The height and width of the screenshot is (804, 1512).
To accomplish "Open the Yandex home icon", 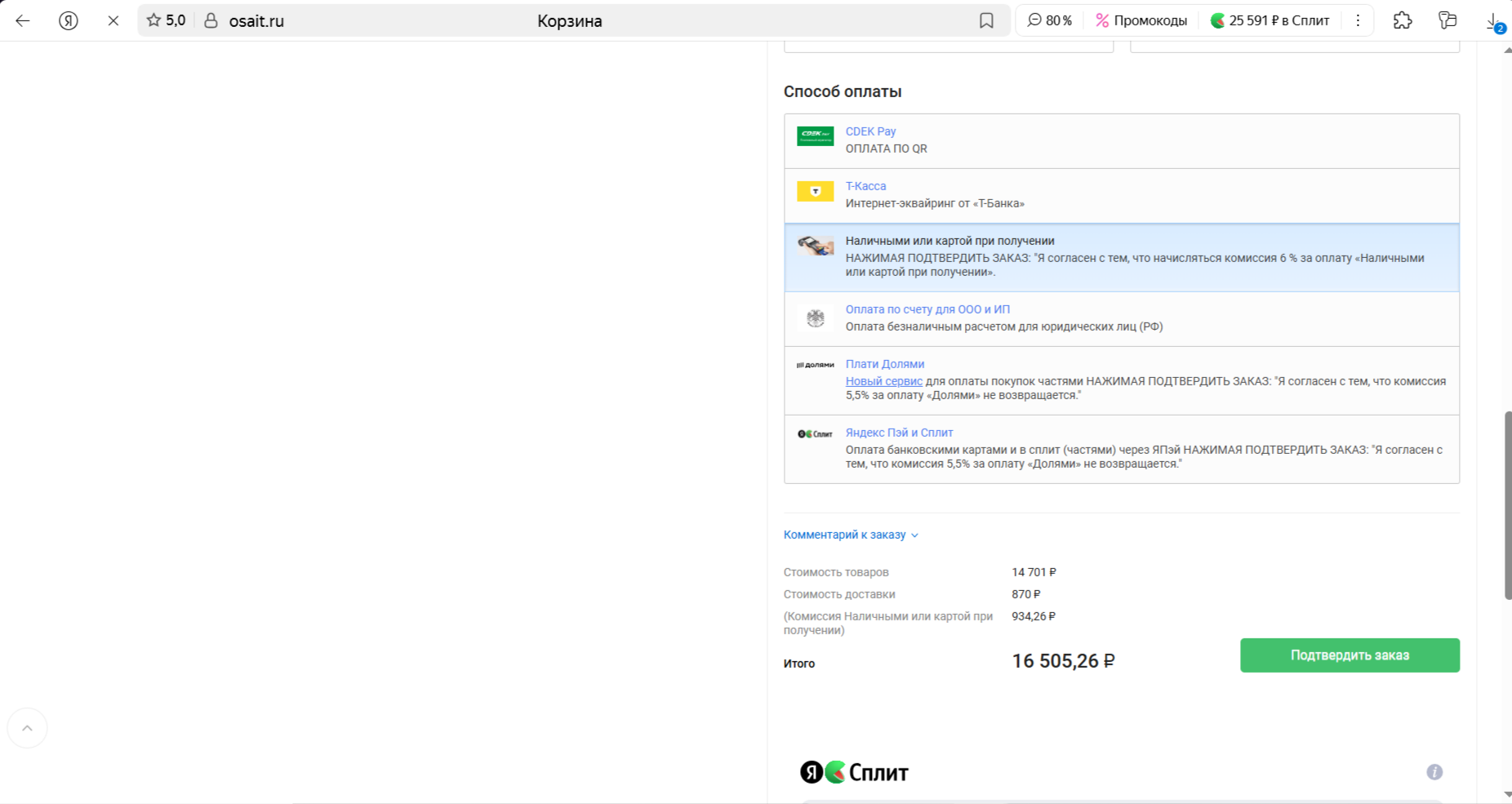I will (x=69, y=21).
